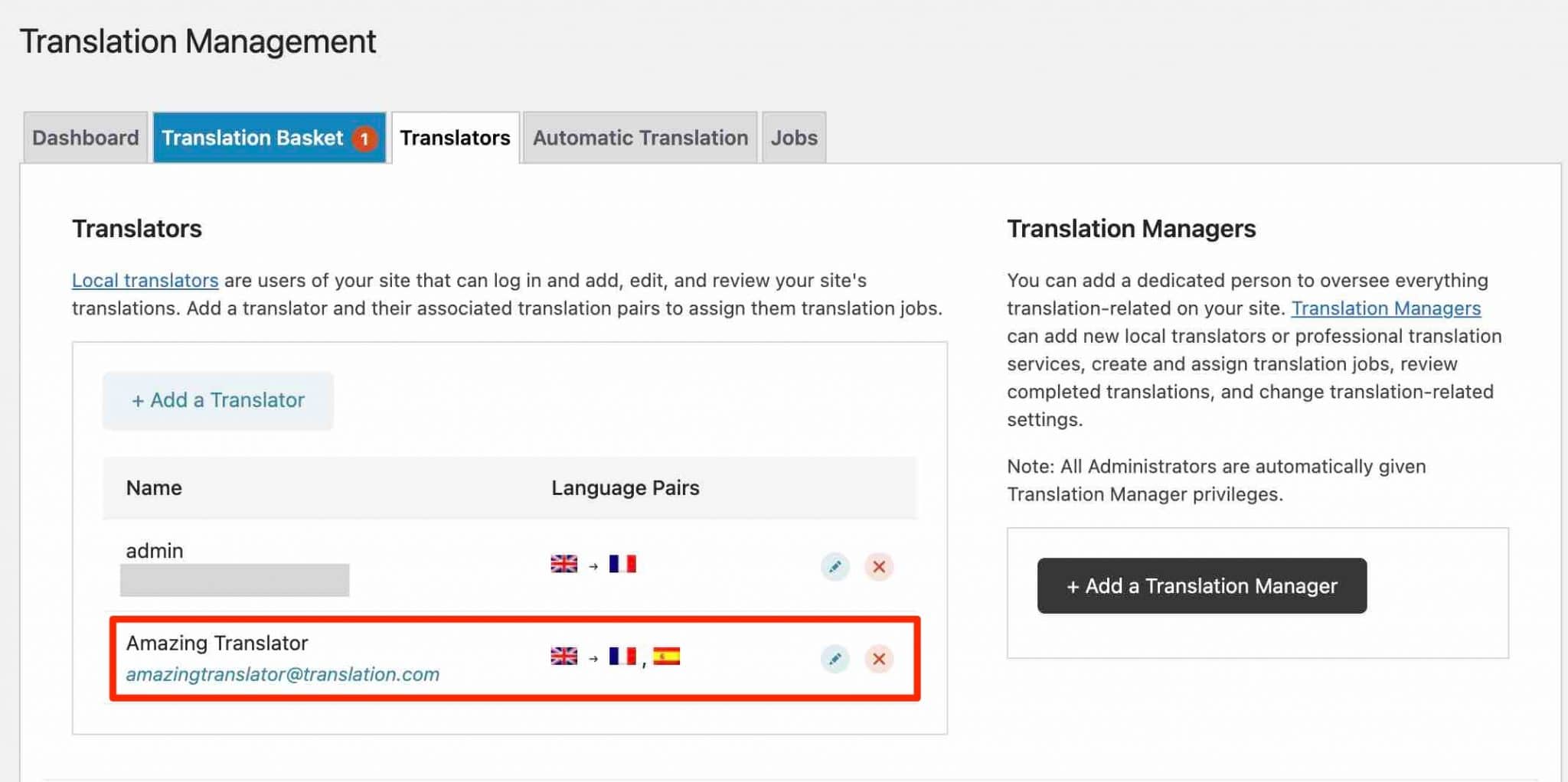Image resolution: width=1568 pixels, height=782 pixels.
Task: Delete the admin translator via the X icon
Action: point(879,567)
